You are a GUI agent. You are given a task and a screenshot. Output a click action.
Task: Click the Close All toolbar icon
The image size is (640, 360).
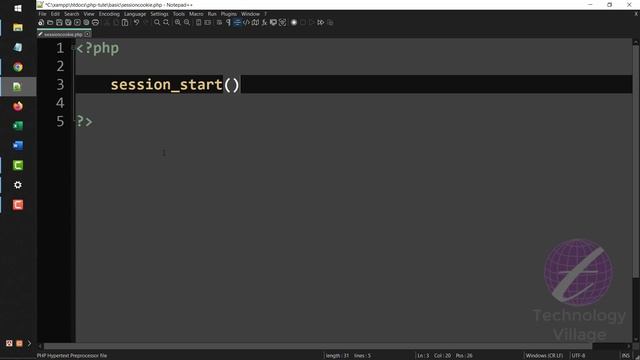coord(86,22)
